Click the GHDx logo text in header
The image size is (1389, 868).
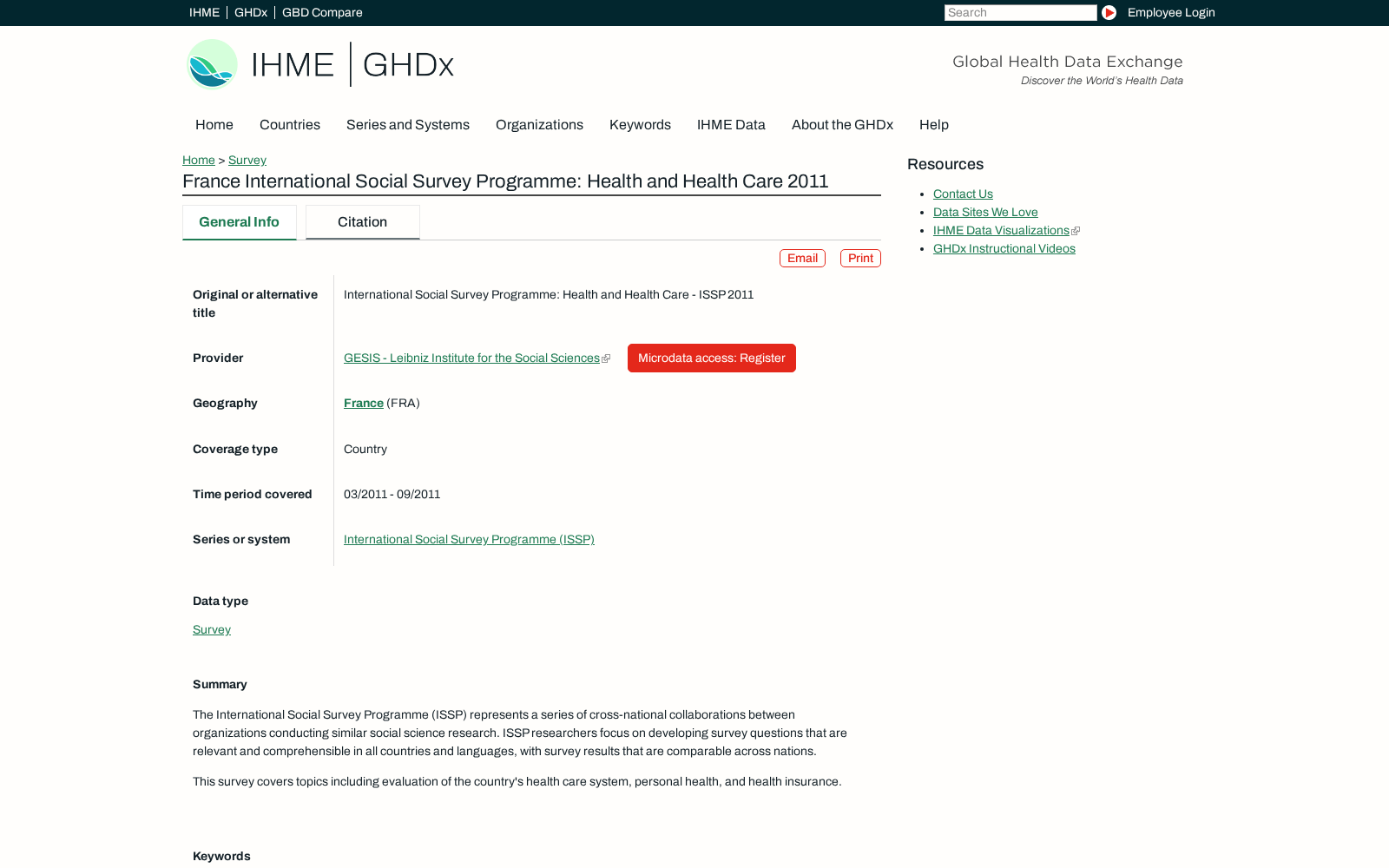pyautogui.click(x=408, y=64)
